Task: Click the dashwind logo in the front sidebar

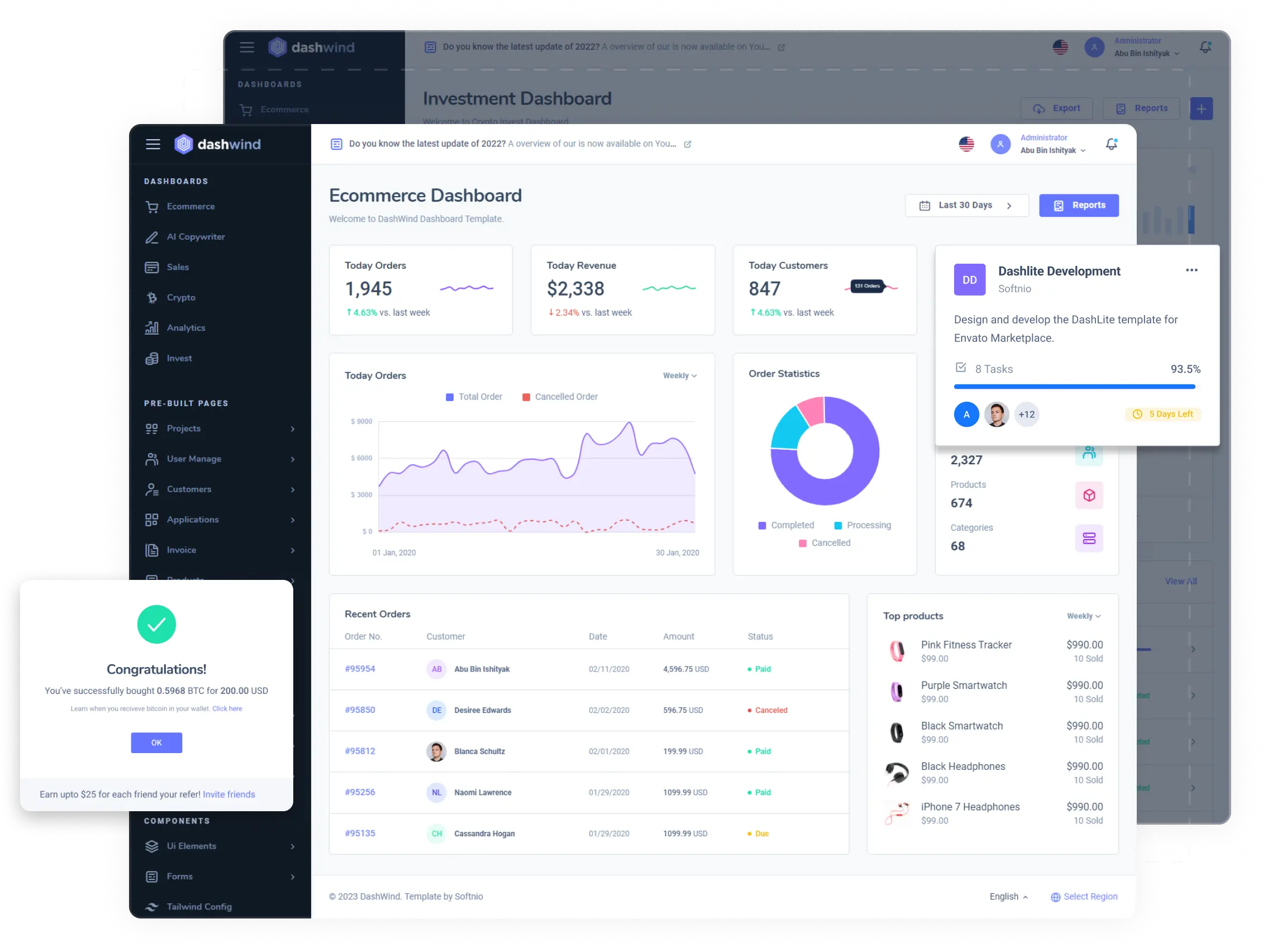Action: [217, 144]
